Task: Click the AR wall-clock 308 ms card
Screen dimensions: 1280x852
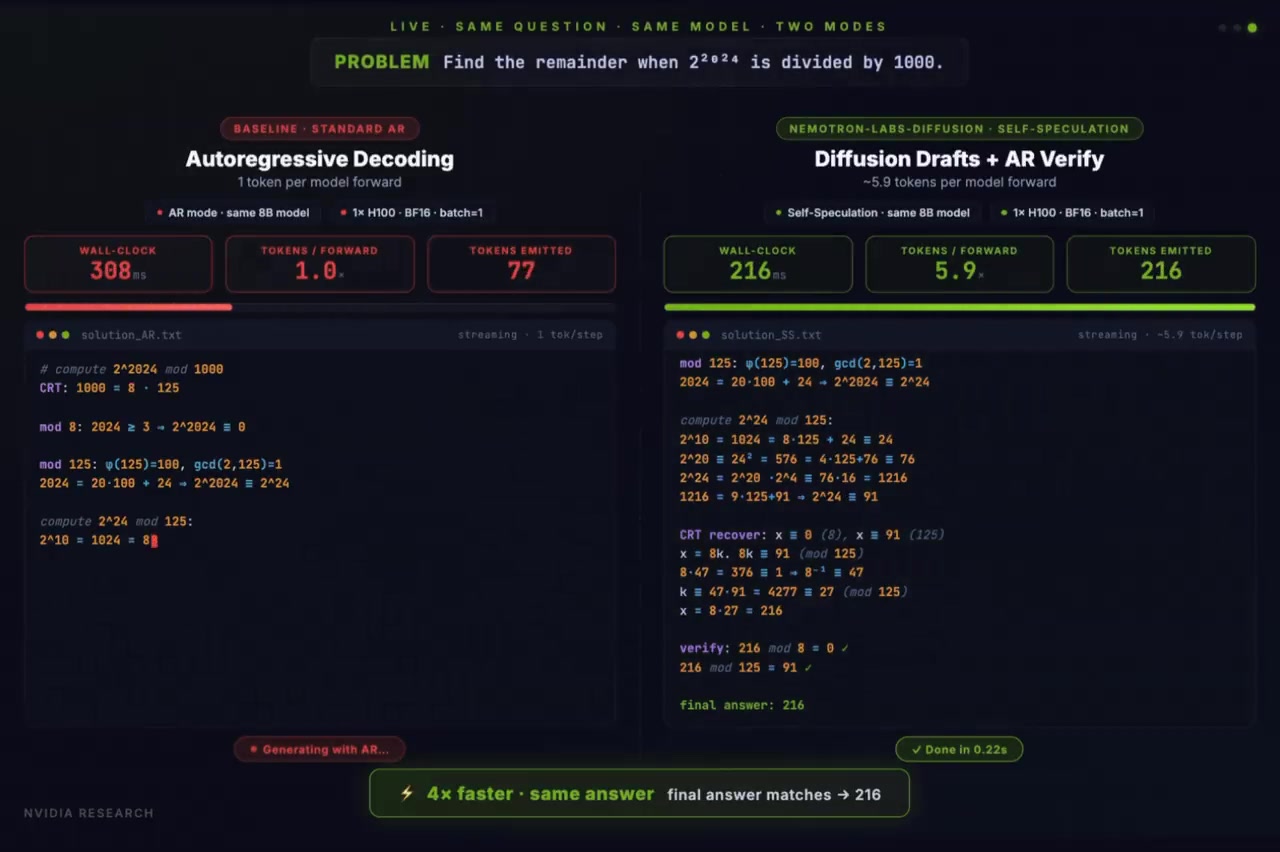Action: click(118, 264)
